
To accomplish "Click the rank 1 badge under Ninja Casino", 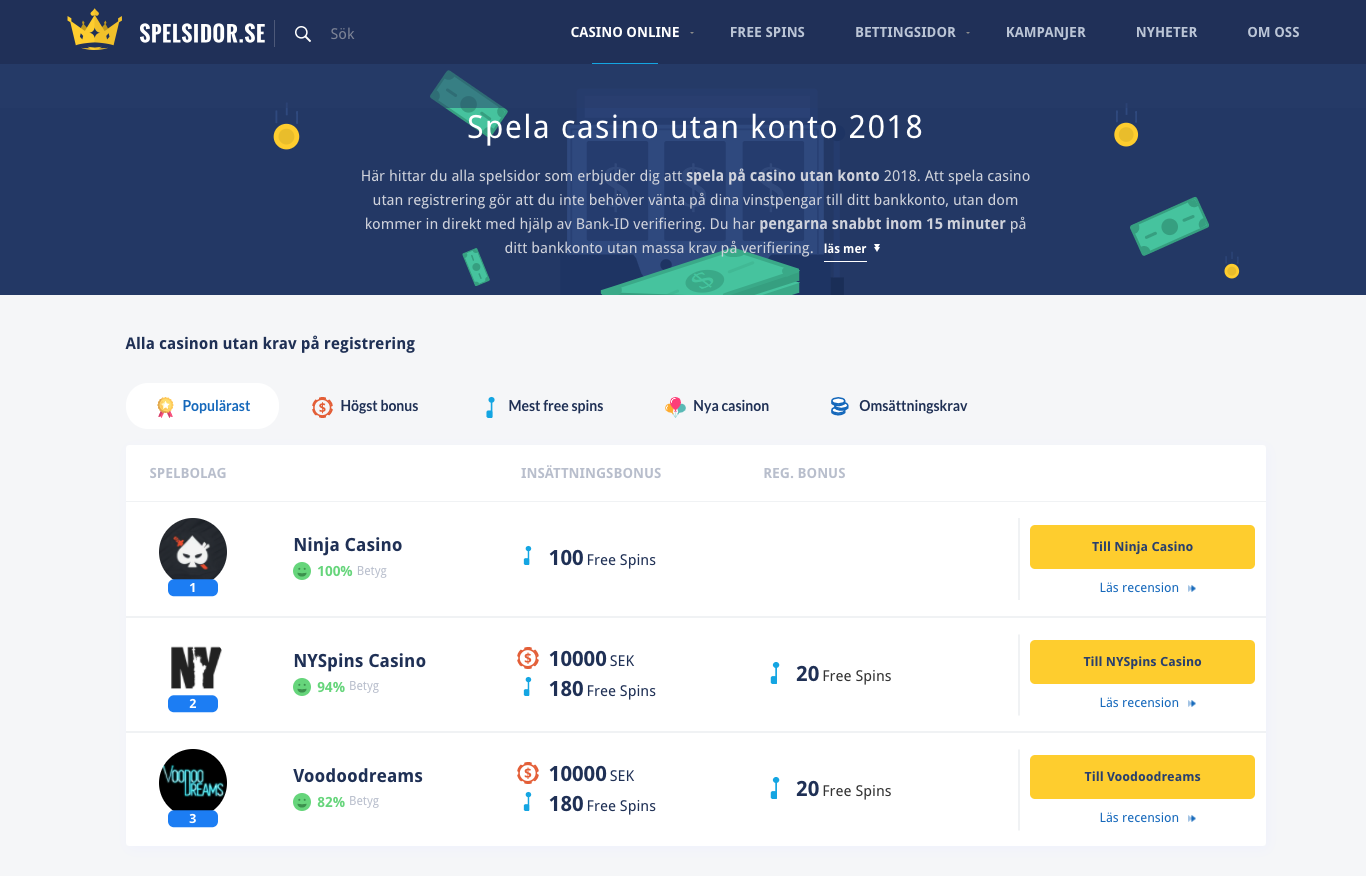I will point(193,588).
